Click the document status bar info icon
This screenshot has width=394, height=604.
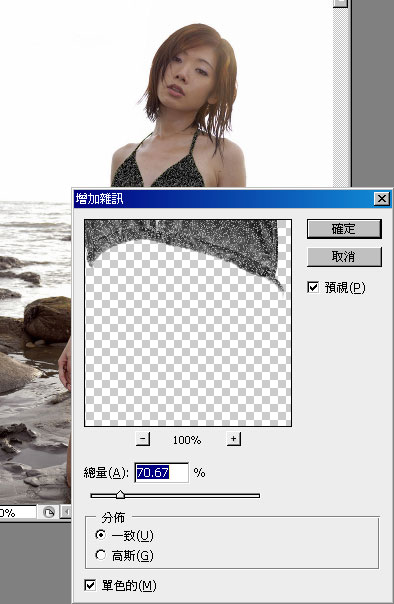[49, 512]
